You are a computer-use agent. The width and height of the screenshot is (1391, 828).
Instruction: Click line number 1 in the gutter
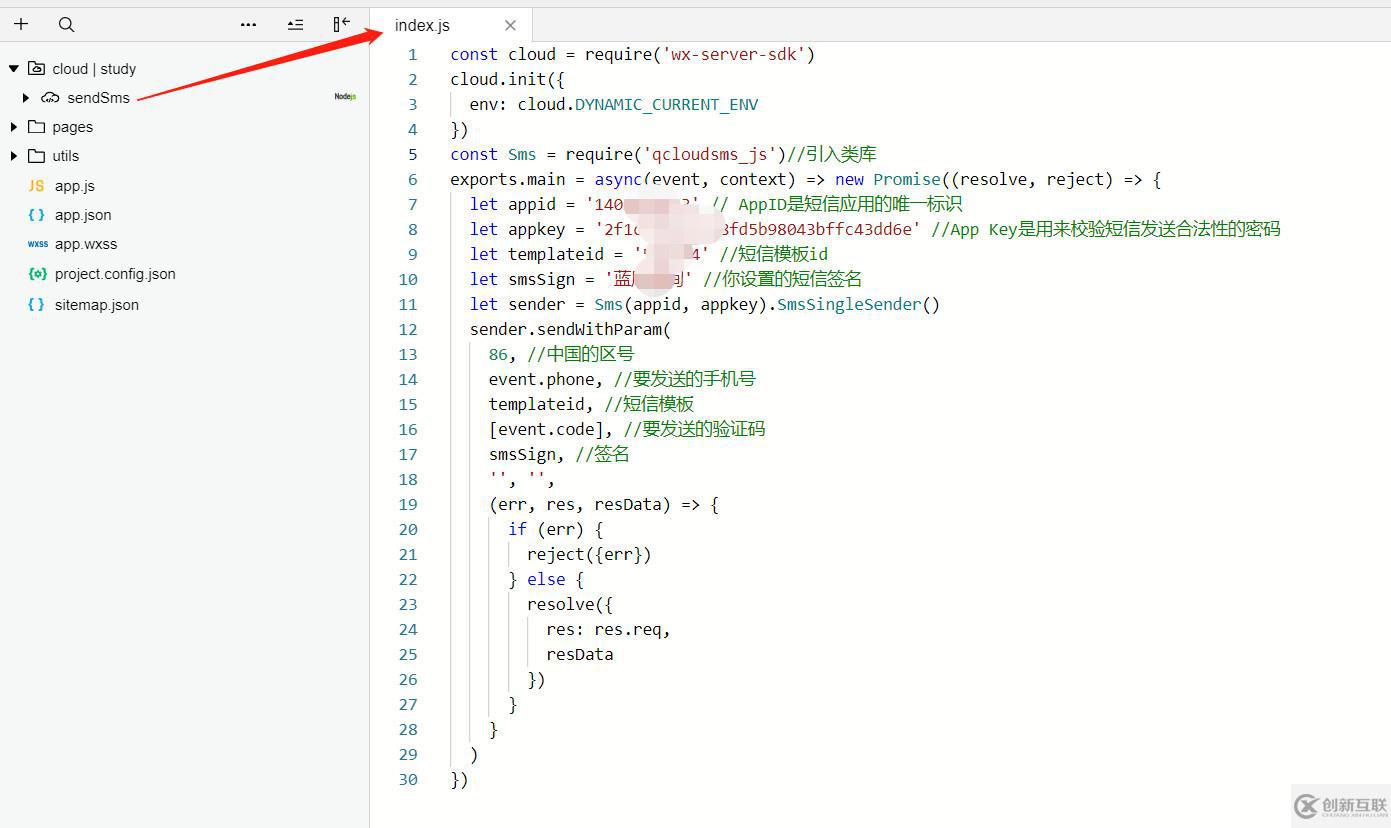click(412, 54)
